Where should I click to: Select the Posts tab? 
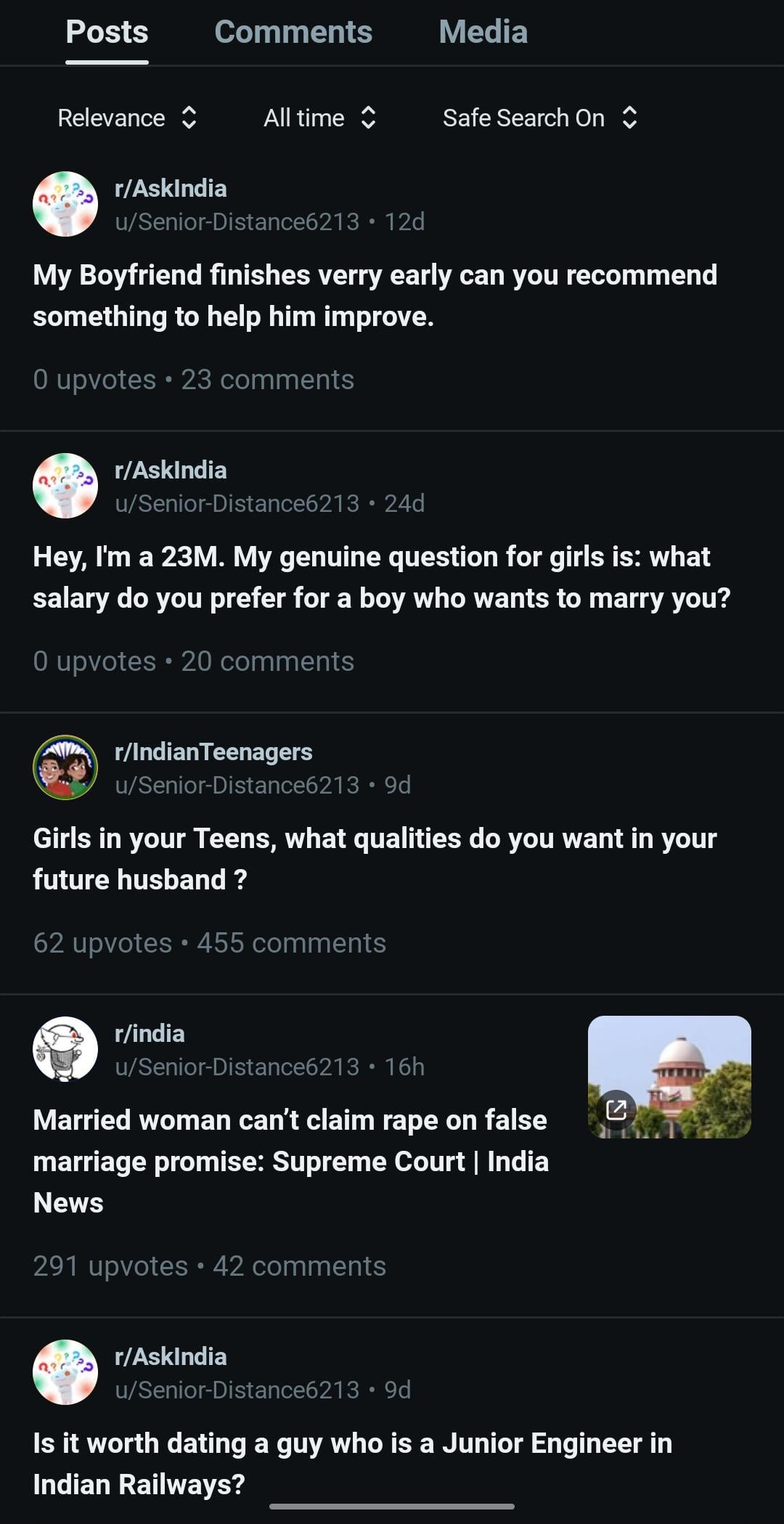(107, 32)
